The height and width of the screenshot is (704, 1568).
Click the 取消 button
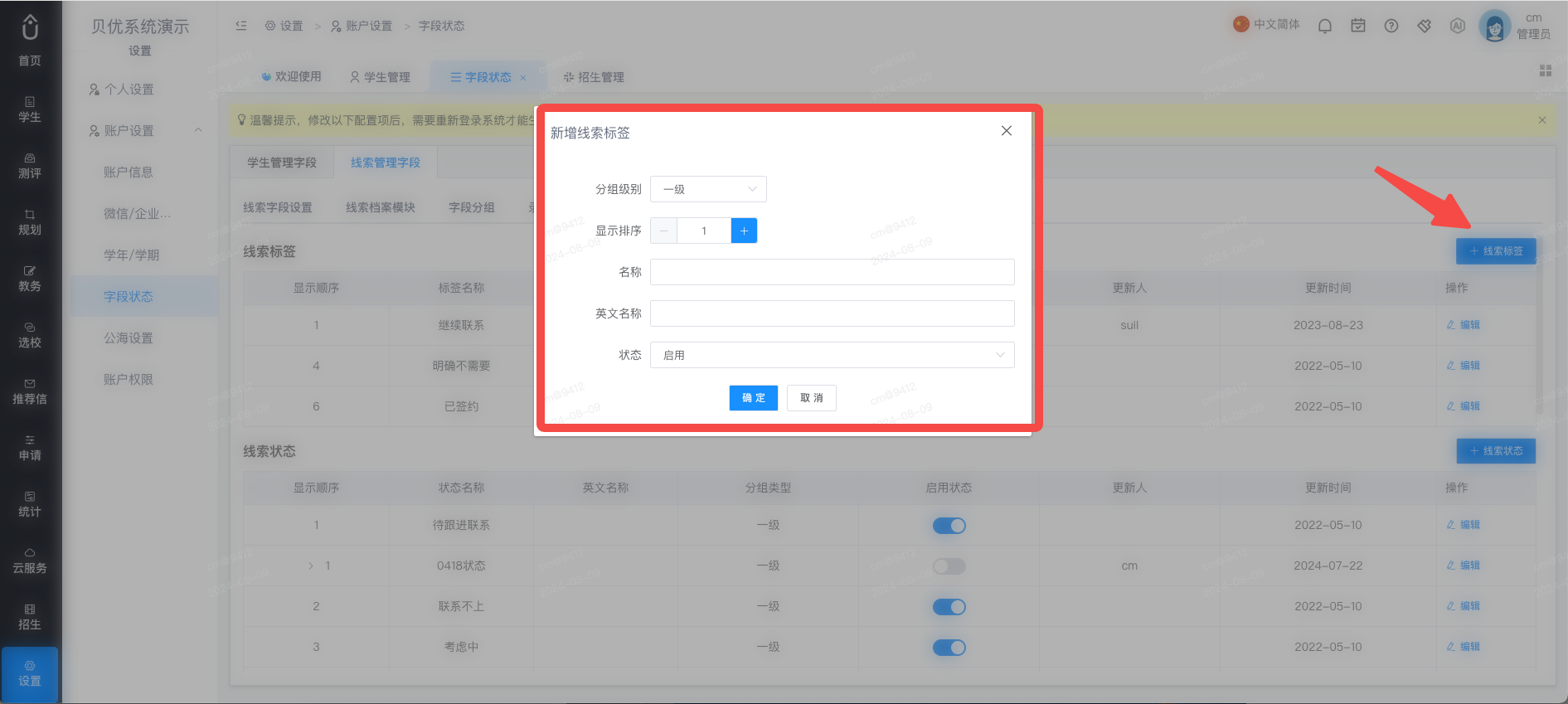point(812,398)
